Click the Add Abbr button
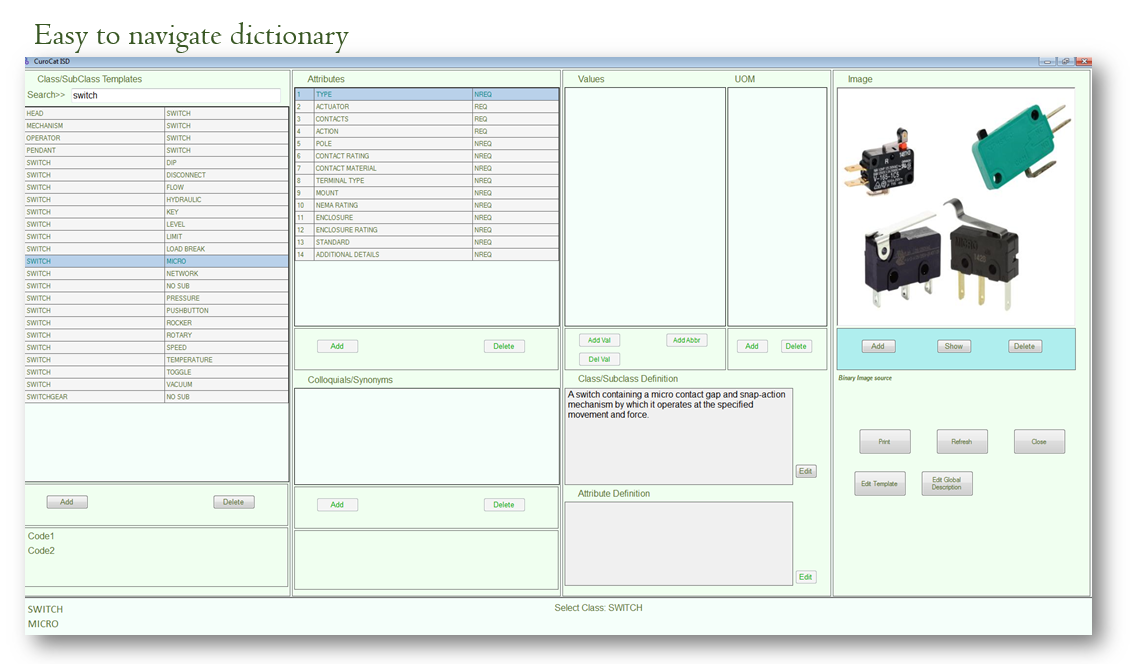The width and height of the screenshot is (1130, 664). pyautogui.click(x=686, y=340)
